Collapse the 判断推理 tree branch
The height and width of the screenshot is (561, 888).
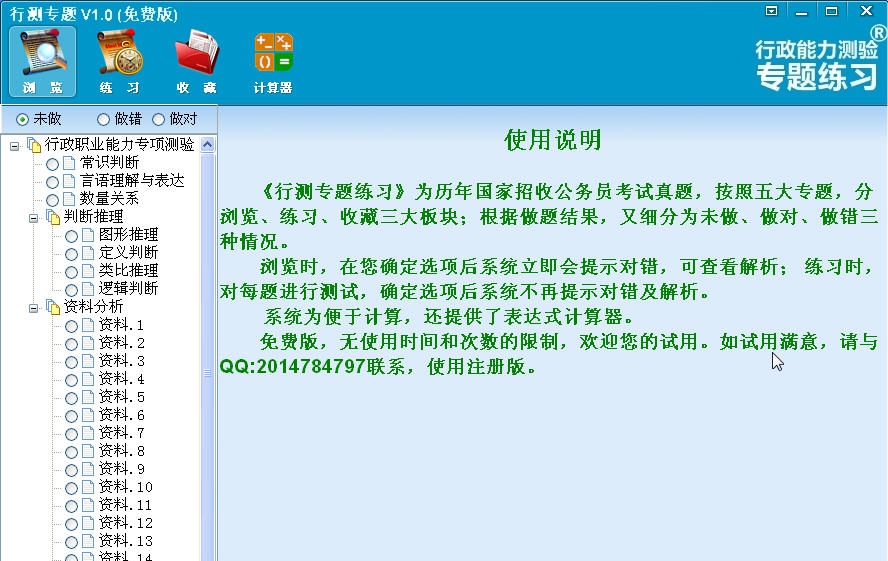click(x=33, y=218)
